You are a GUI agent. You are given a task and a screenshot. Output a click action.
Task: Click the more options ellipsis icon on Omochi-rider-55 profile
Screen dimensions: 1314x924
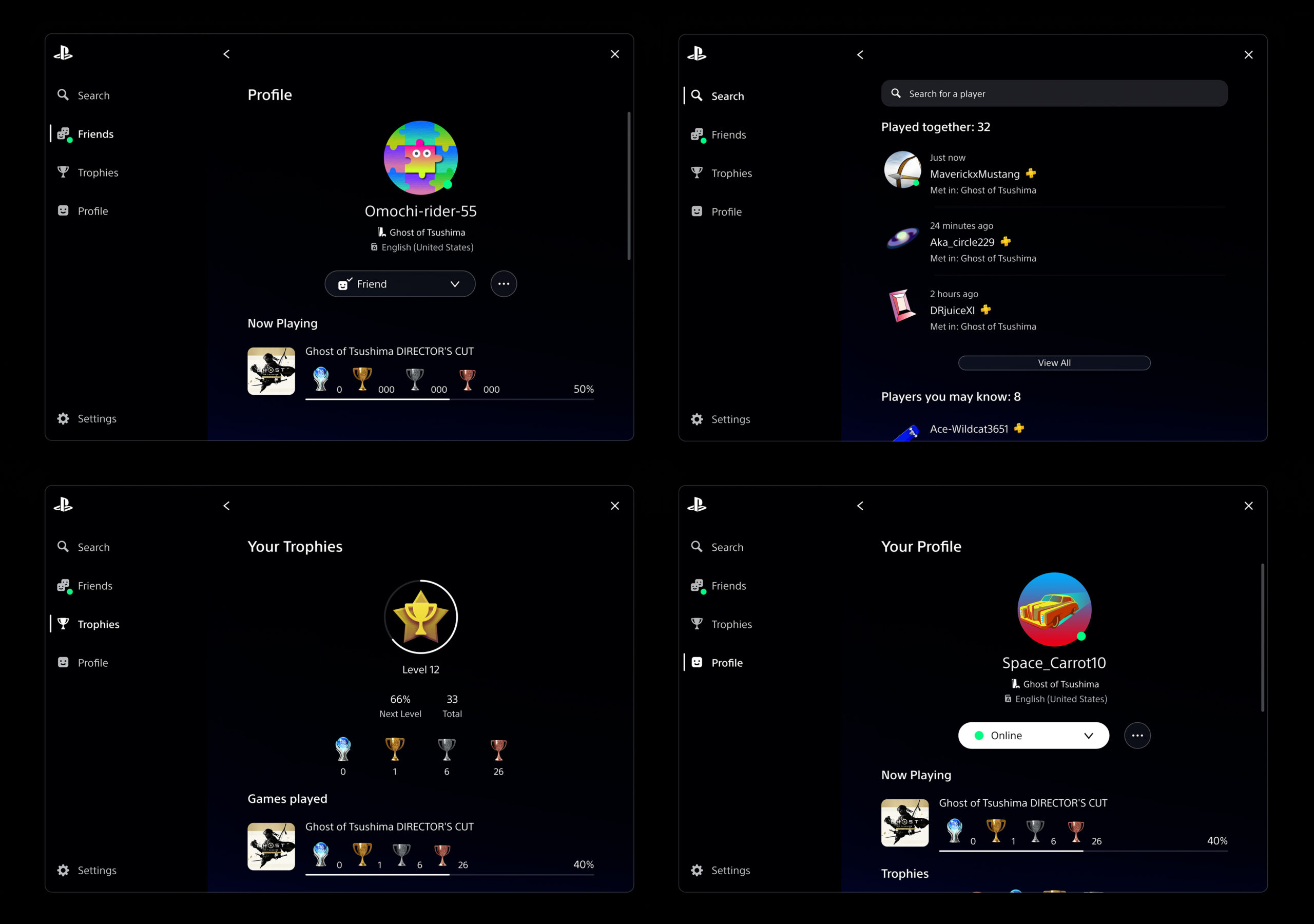[x=503, y=284]
